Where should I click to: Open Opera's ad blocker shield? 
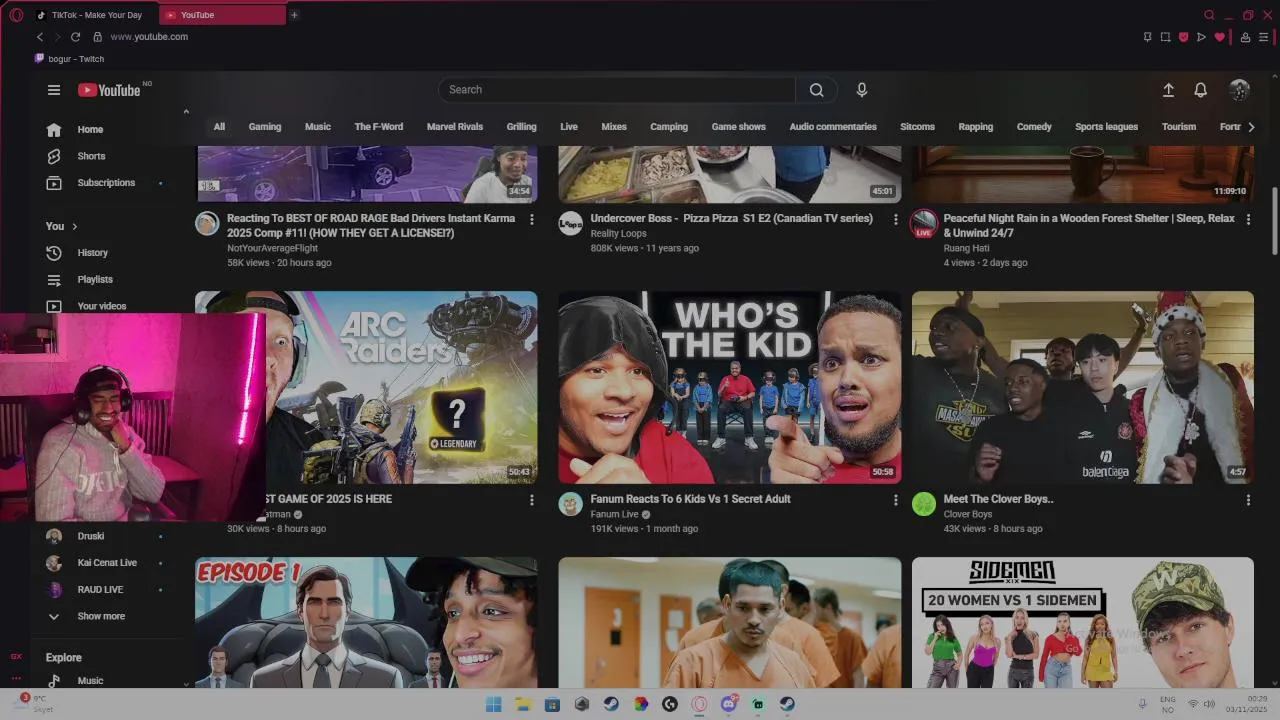(x=1183, y=37)
